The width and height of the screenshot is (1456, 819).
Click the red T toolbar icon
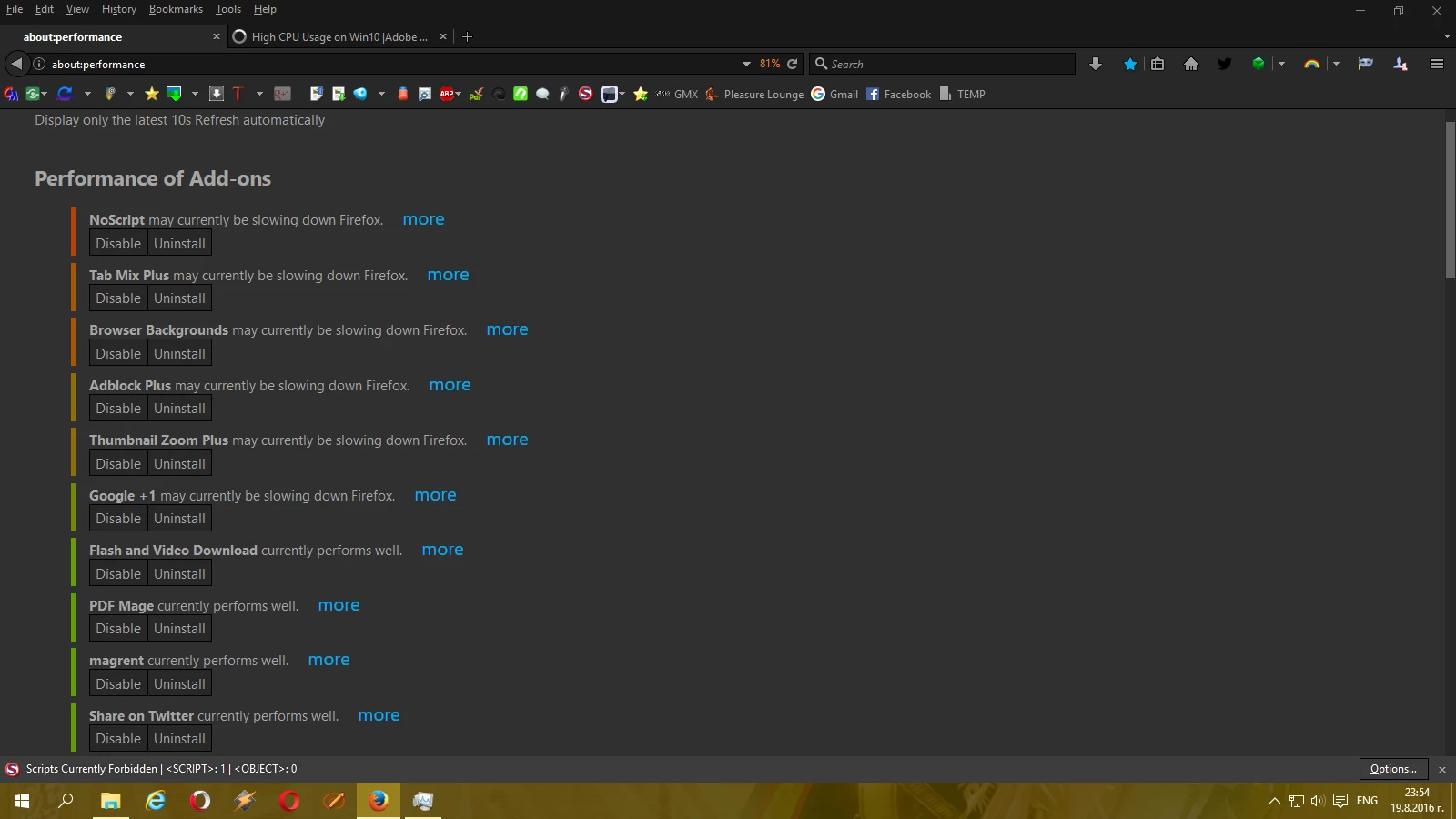click(238, 94)
